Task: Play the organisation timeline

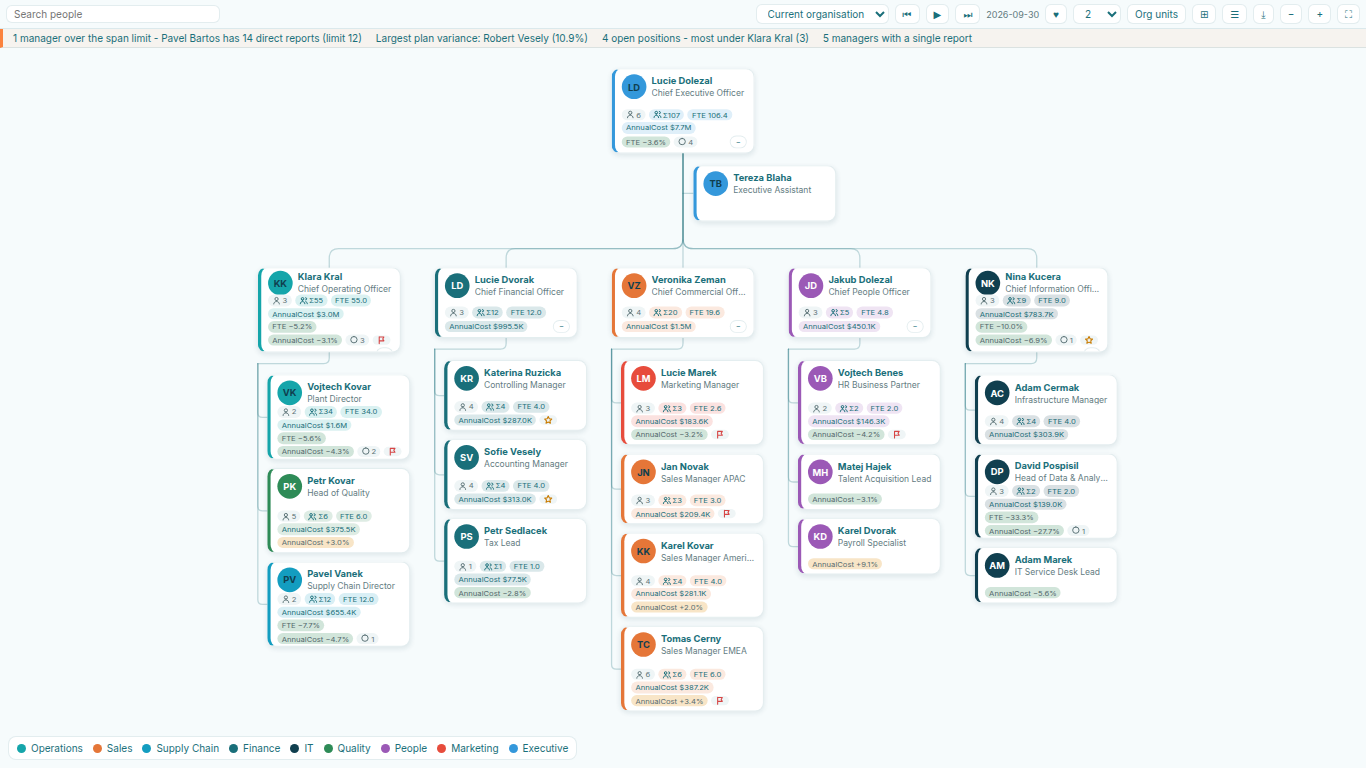Action: pos(937,14)
